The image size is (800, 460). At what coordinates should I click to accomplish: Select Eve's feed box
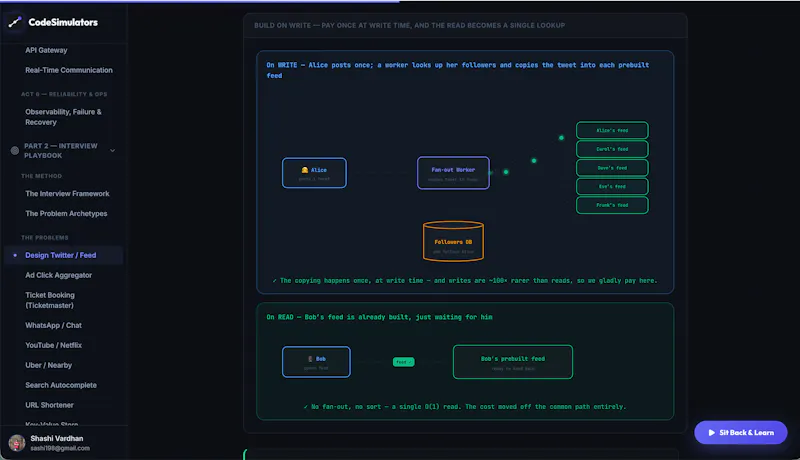coord(612,186)
